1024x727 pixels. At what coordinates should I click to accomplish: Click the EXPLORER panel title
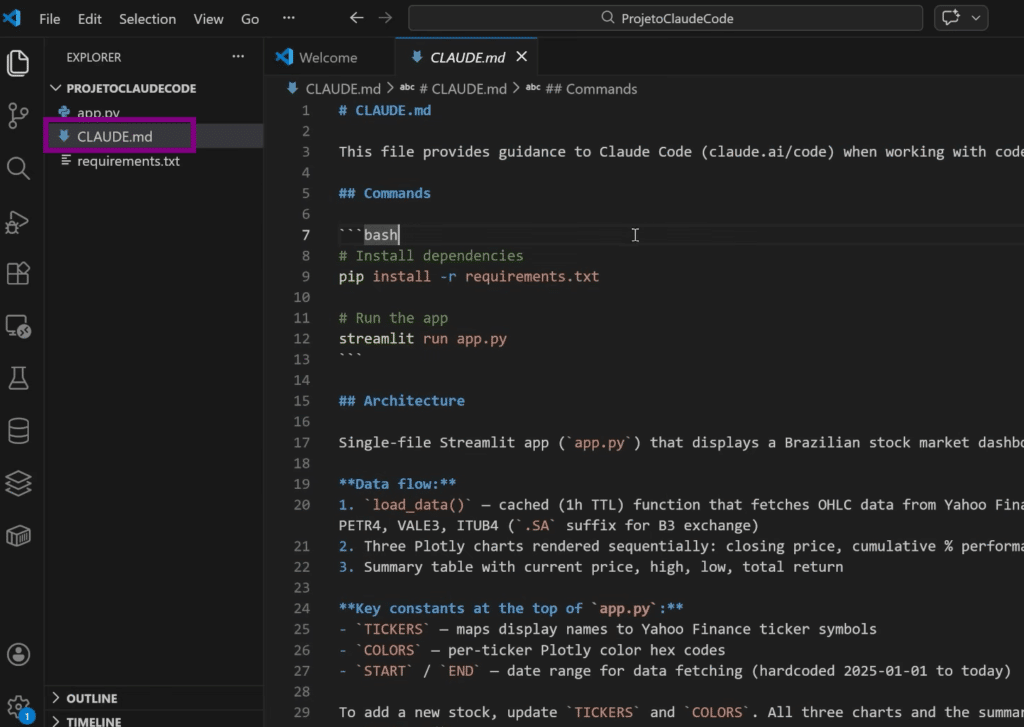click(x=93, y=57)
